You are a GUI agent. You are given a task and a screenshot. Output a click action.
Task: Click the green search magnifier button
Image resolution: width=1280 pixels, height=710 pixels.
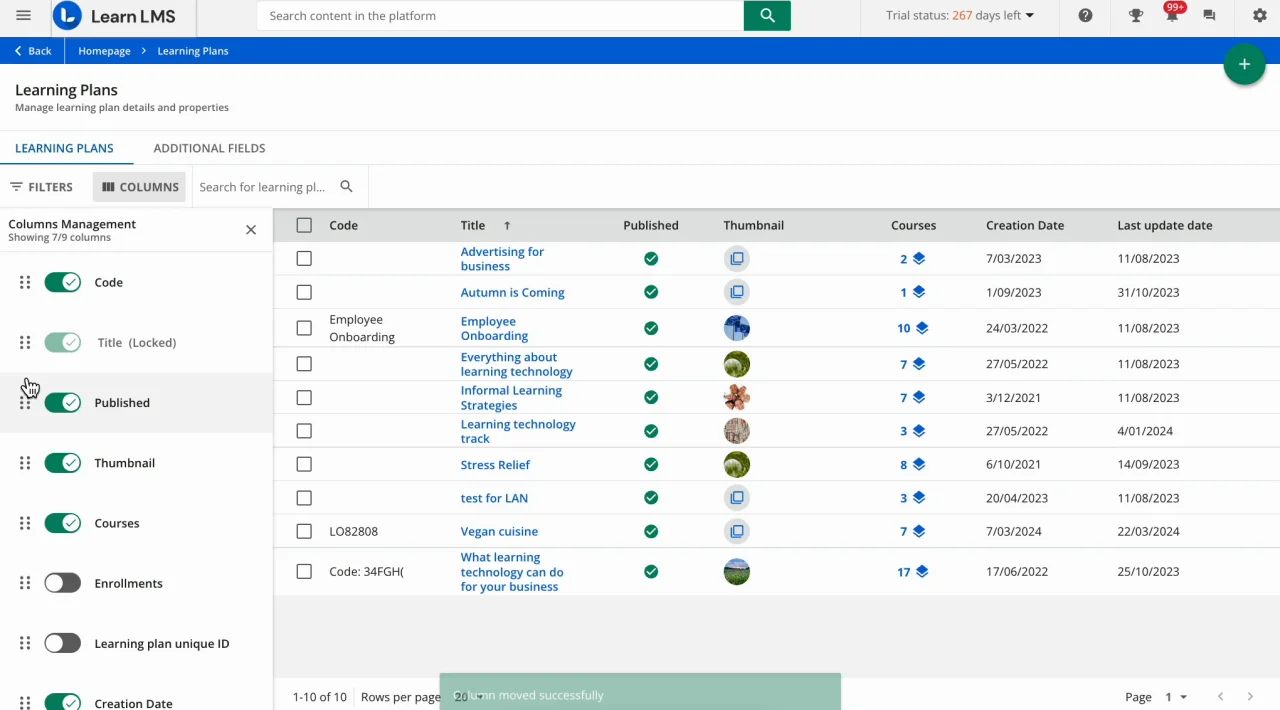click(767, 16)
